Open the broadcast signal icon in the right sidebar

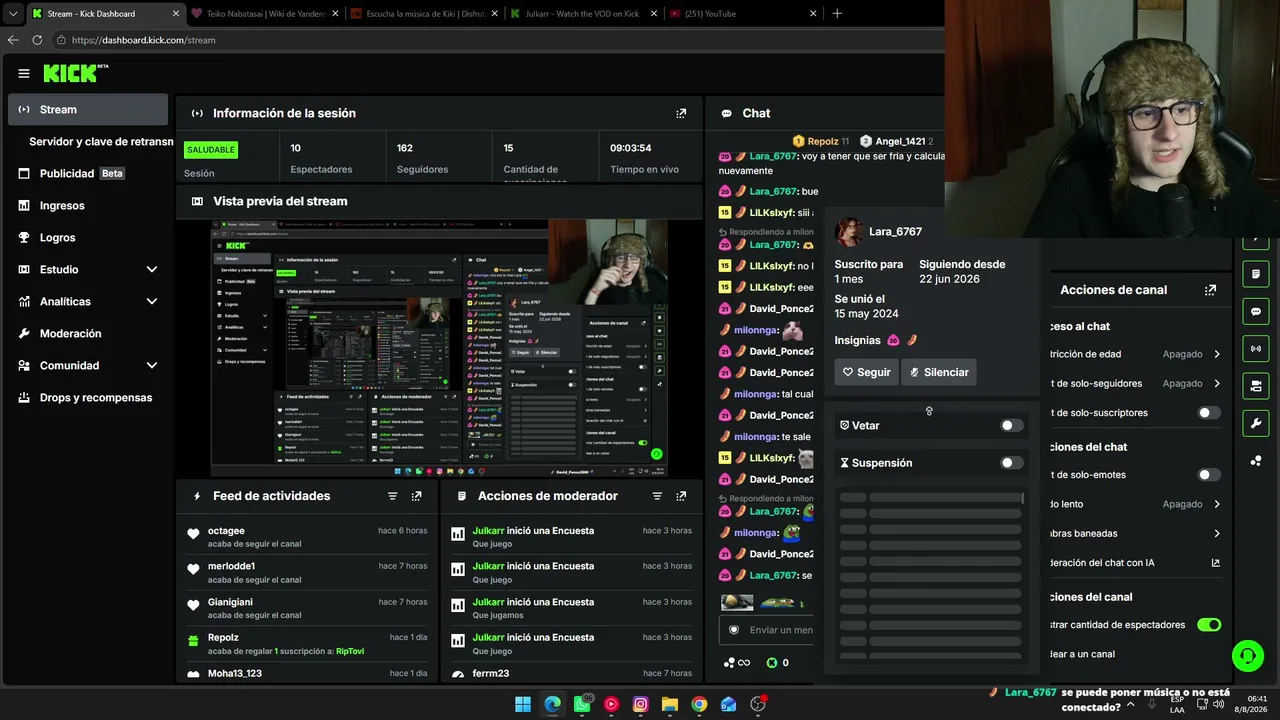click(x=1256, y=348)
